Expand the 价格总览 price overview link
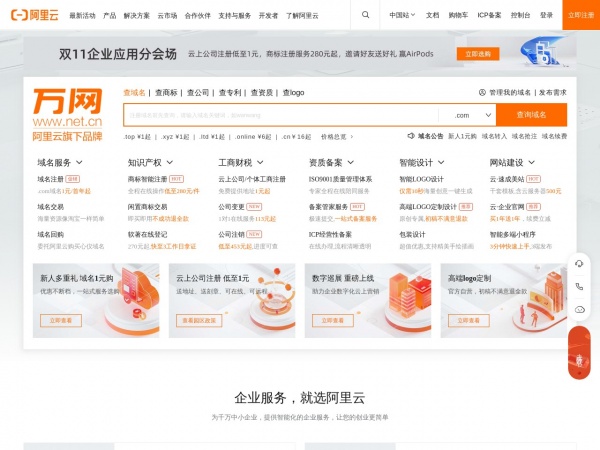600x450 pixels. 337,136
